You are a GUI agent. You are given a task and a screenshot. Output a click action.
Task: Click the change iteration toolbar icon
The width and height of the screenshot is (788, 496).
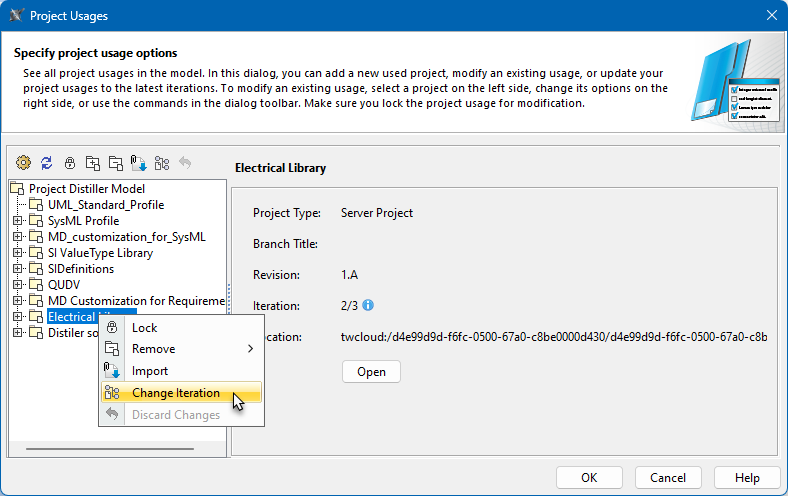coord(162,162)
